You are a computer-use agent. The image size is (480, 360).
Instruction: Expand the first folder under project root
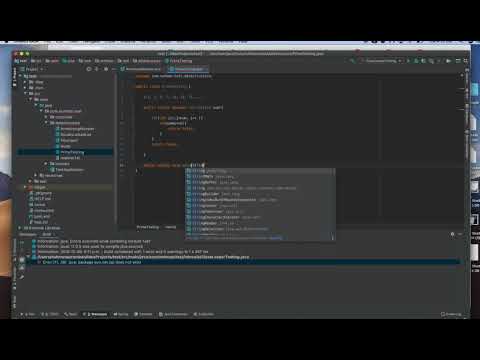click(26, 82)
